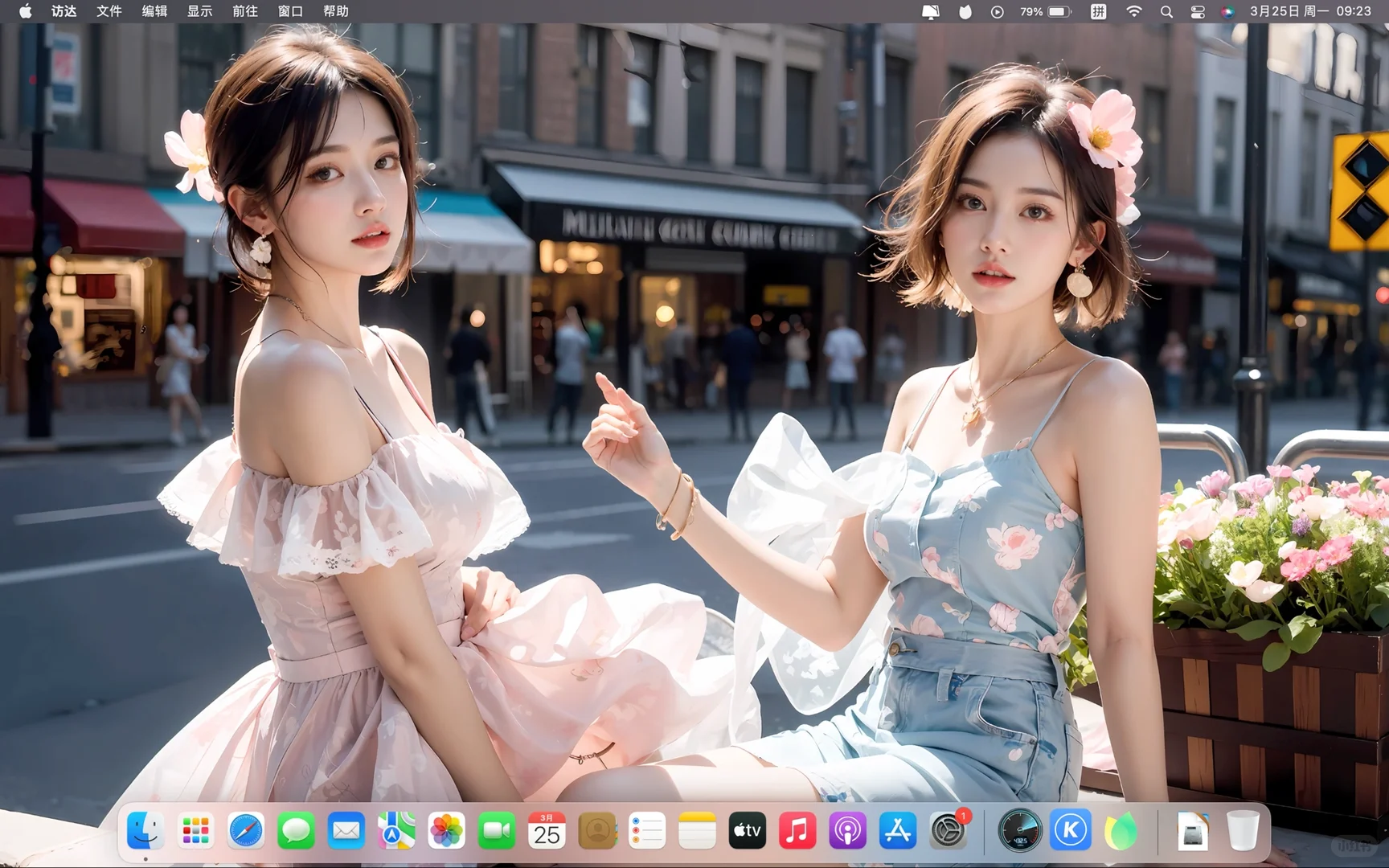
Task: Open the Photos app
Action: pyautogui.click(x=446, y=830)
